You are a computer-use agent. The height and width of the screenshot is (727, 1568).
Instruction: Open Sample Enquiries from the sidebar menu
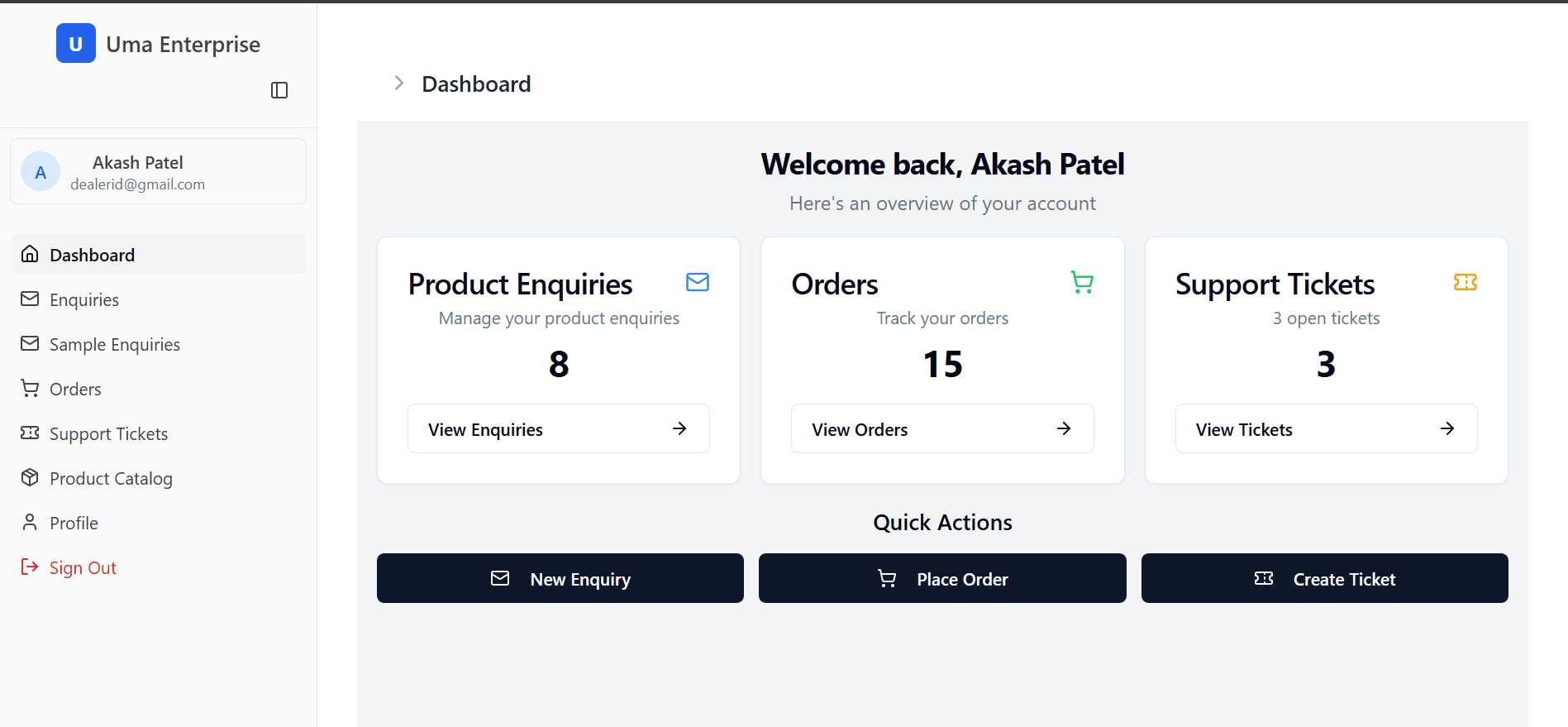[114, 343]
